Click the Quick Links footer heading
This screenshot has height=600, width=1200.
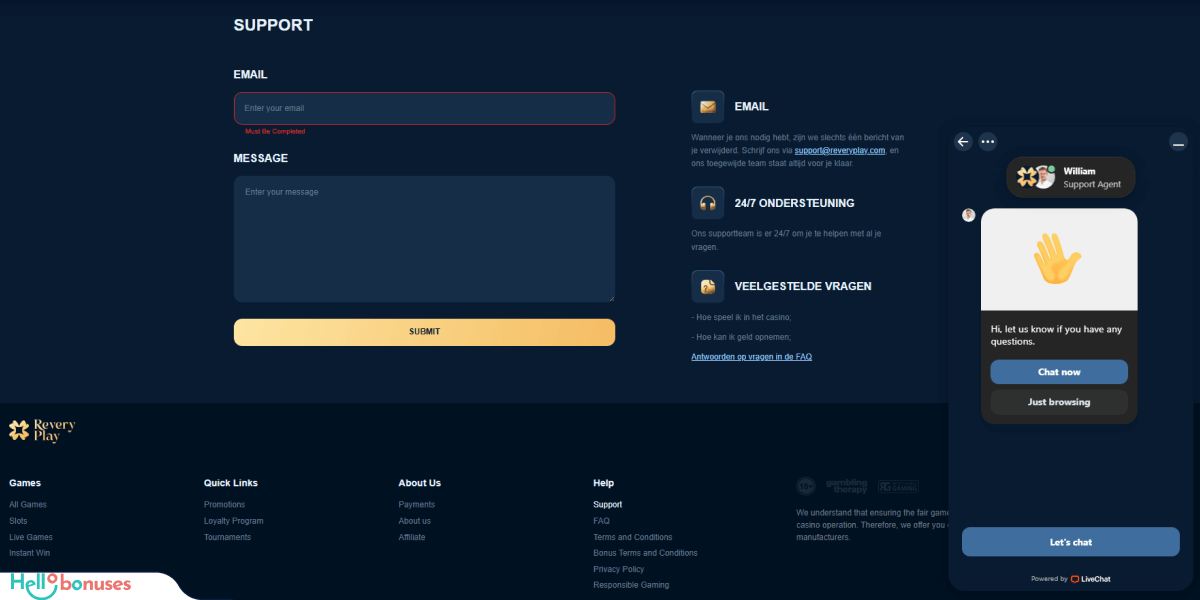click(x=231, y=483)
